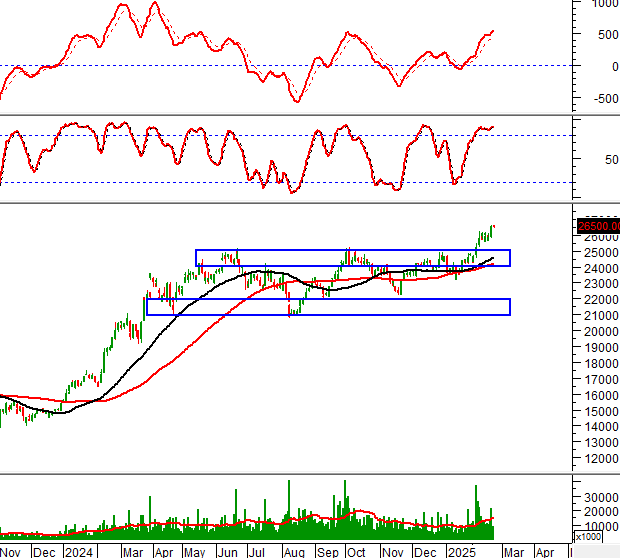Click the Oct month label
The image size is (620, 558).
(356, 552)
